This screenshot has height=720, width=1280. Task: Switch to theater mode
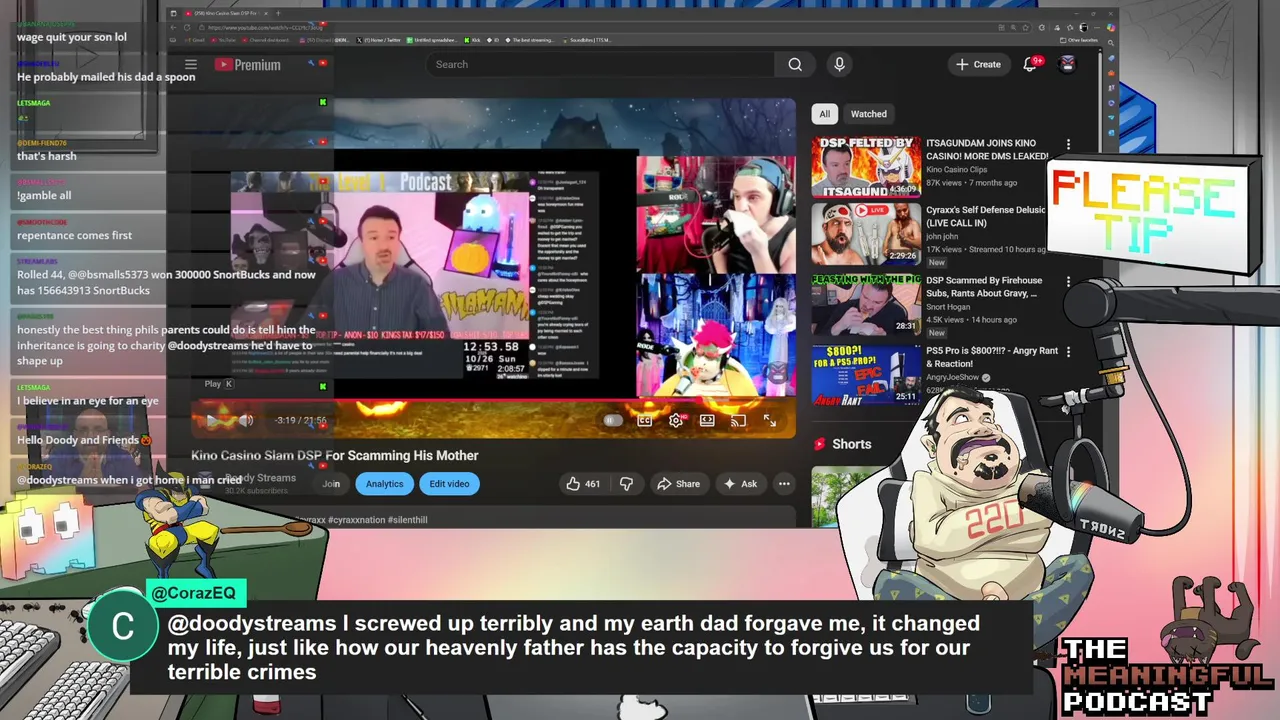(707, 421)
